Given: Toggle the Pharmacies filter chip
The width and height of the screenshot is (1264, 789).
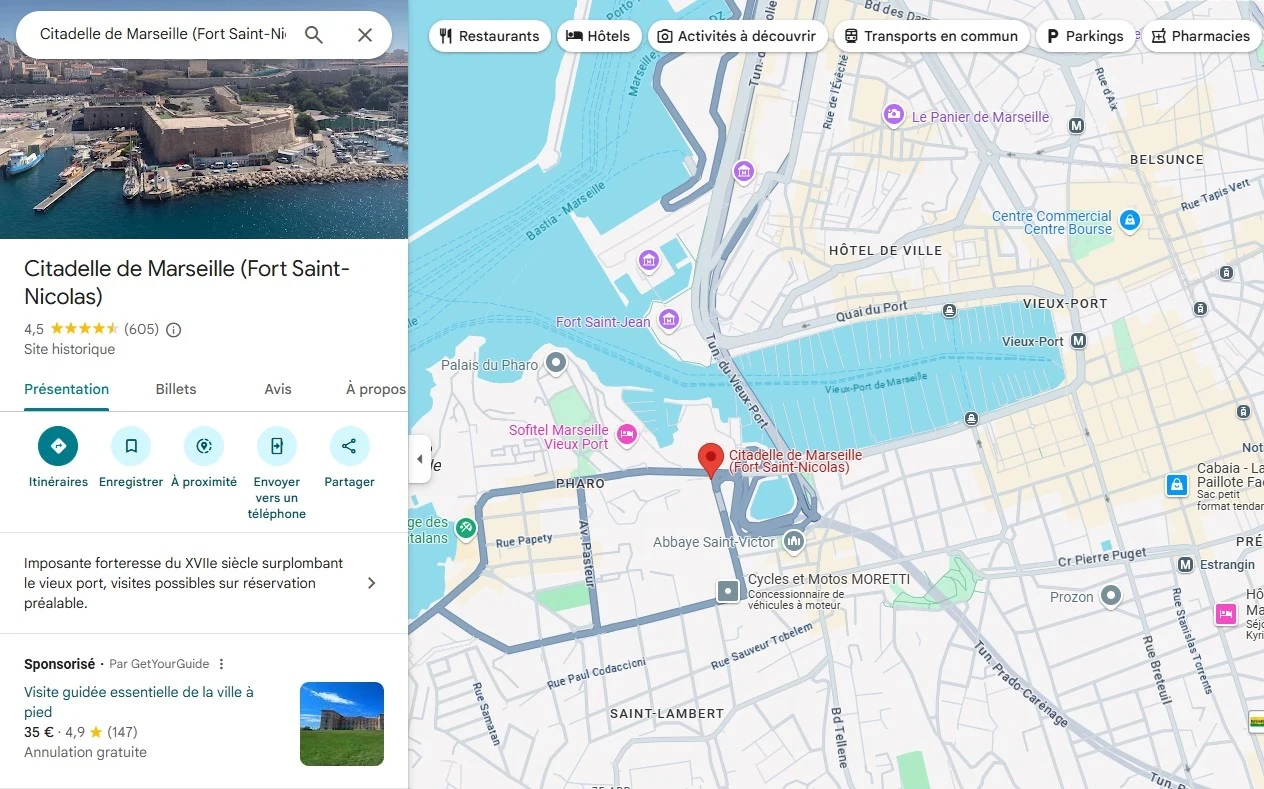Looking at the screenshot, I should (x=1200, y=35).
